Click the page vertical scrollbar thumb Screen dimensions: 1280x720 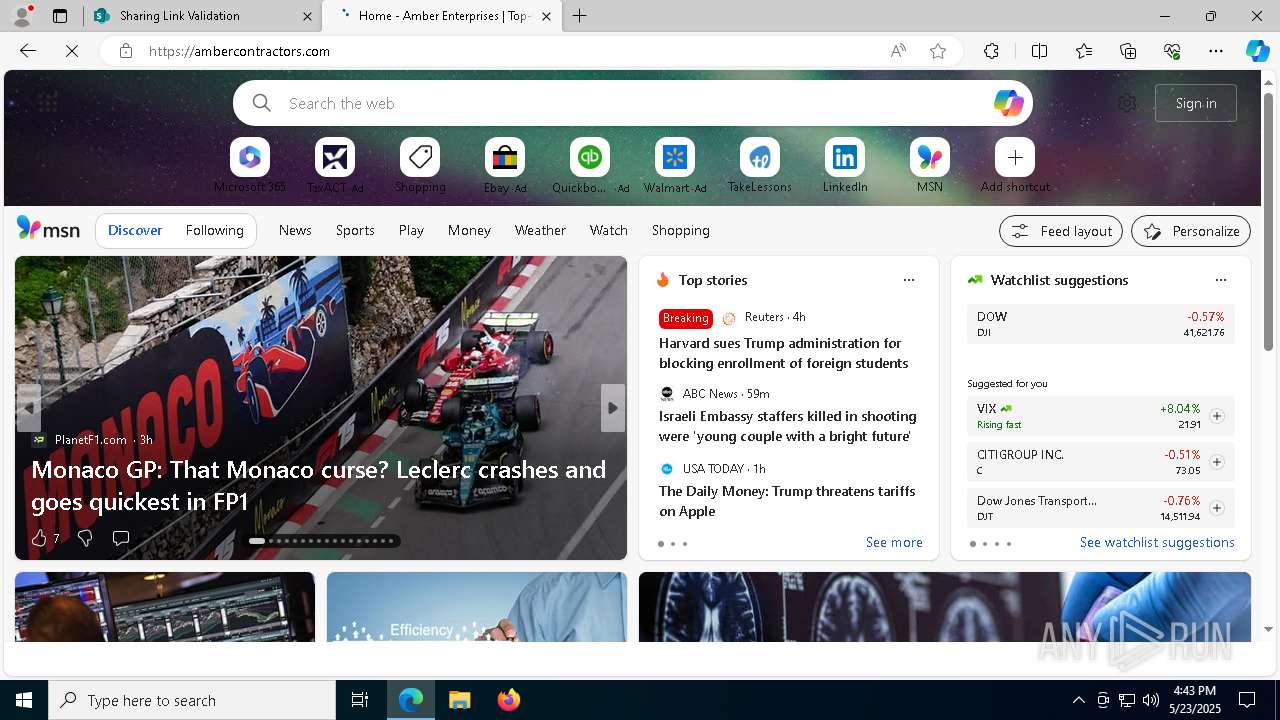(1269, 220)
